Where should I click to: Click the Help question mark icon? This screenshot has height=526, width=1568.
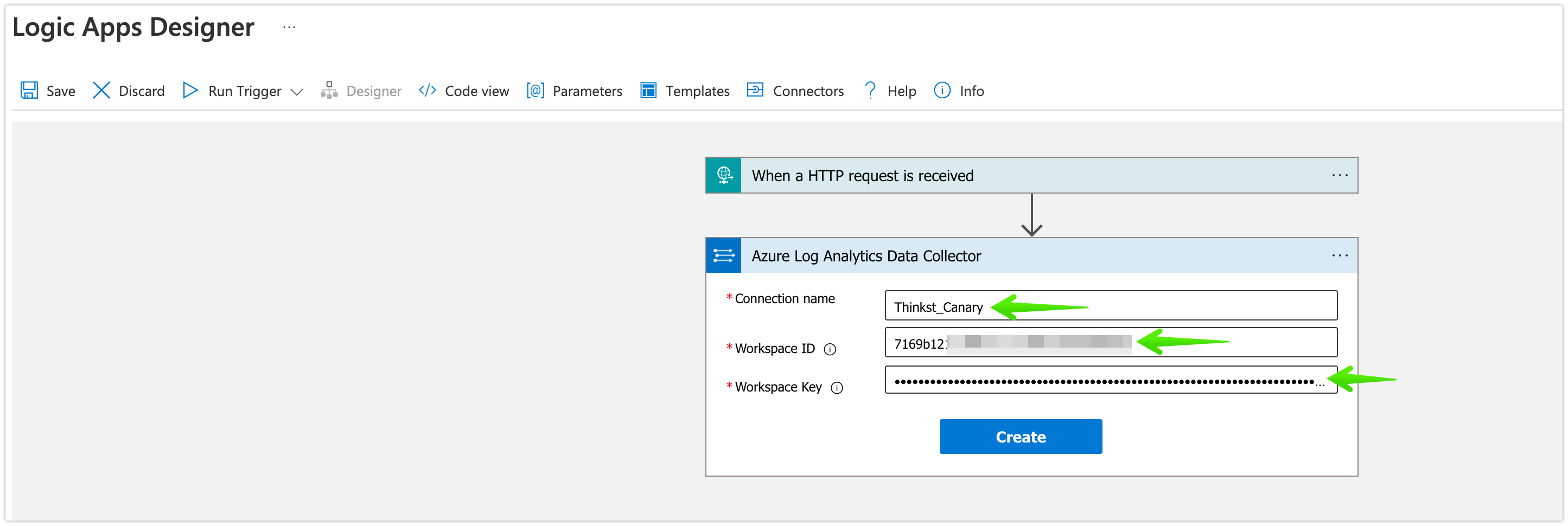point(870,91)
